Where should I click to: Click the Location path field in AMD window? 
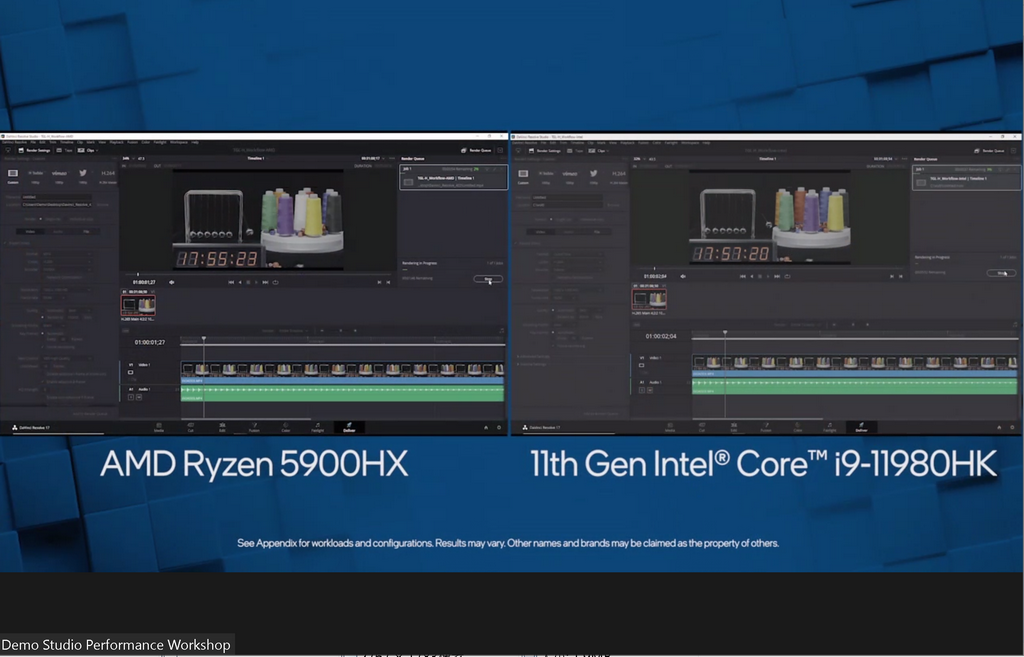(x=57, y=204)
